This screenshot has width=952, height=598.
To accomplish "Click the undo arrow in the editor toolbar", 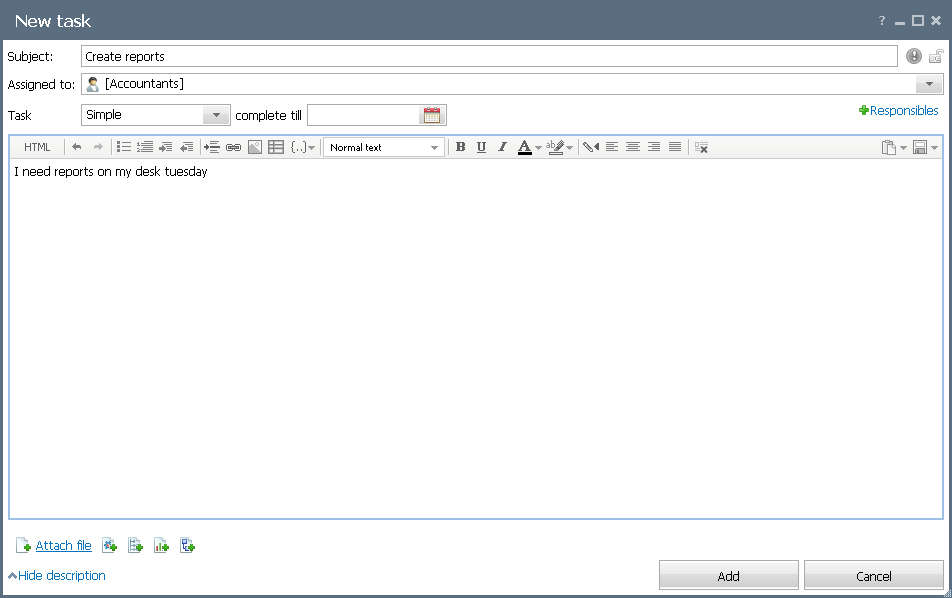I will [76, 147].
